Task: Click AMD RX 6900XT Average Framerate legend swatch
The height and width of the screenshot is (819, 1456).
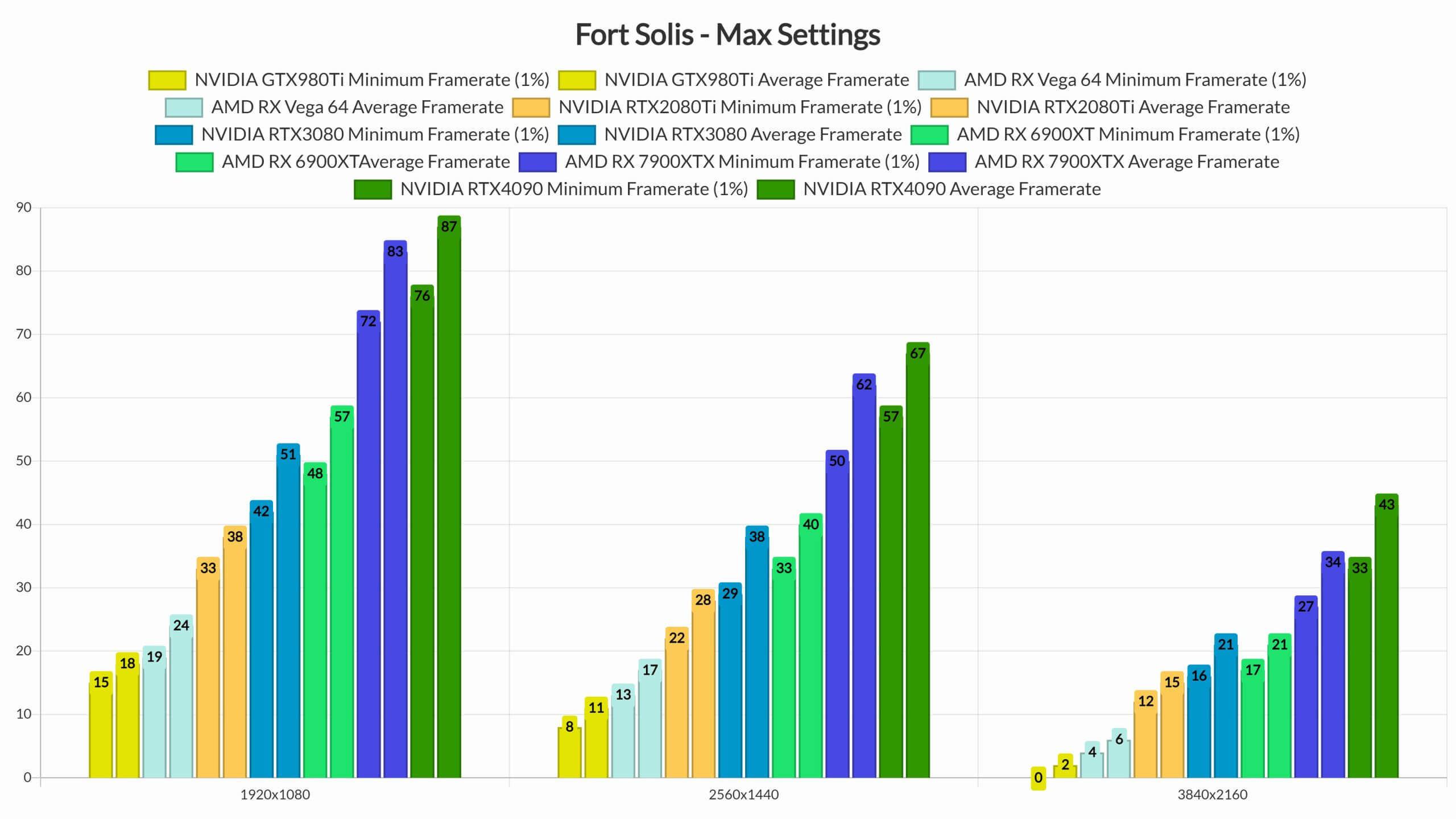Action: pyautogui.click(x=194, y=162)
